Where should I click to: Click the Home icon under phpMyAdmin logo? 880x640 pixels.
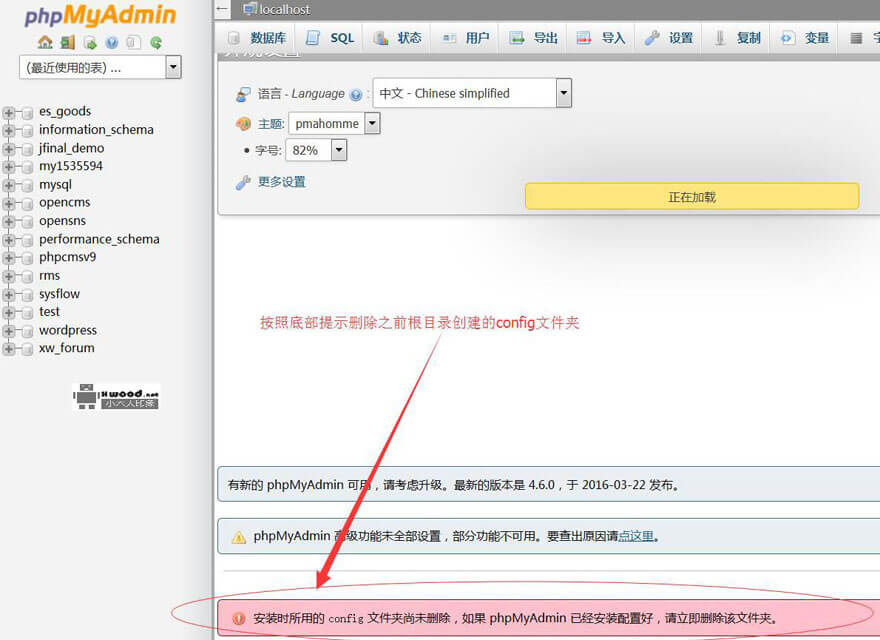click(x=45, y=42)
